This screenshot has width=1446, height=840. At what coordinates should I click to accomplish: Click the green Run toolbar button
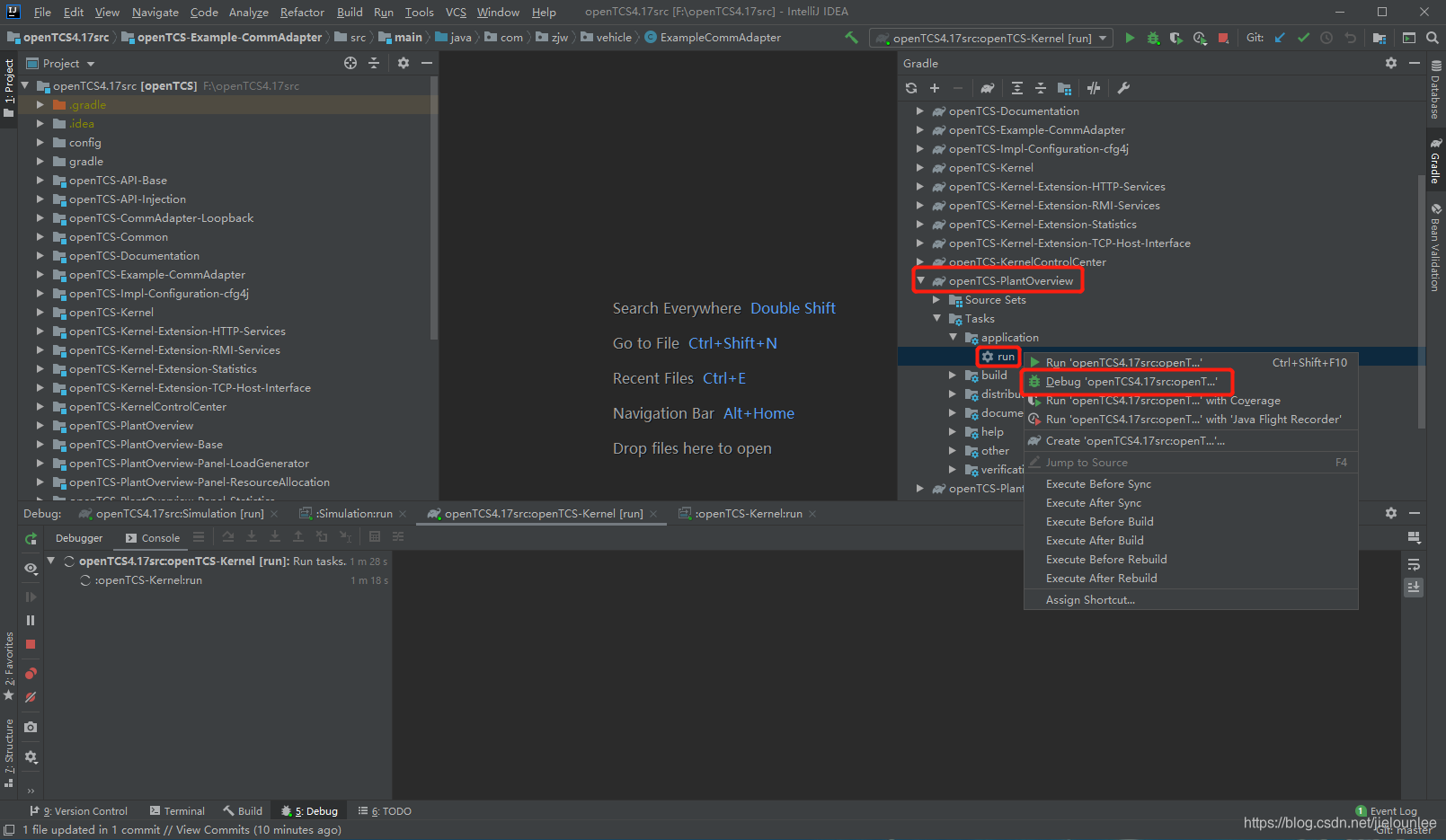(x=1130, y=38)
